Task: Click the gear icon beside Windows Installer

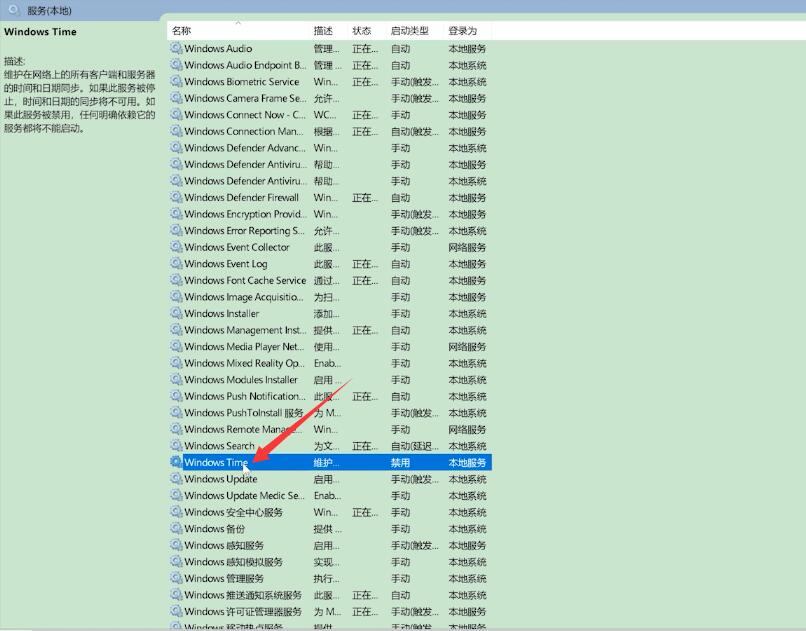Action: click(176, 313)
